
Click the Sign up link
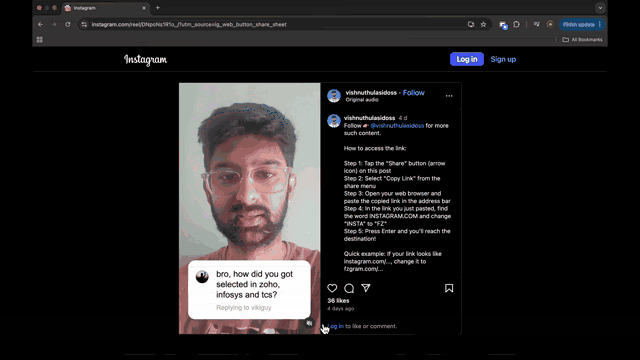coord(503,59)
